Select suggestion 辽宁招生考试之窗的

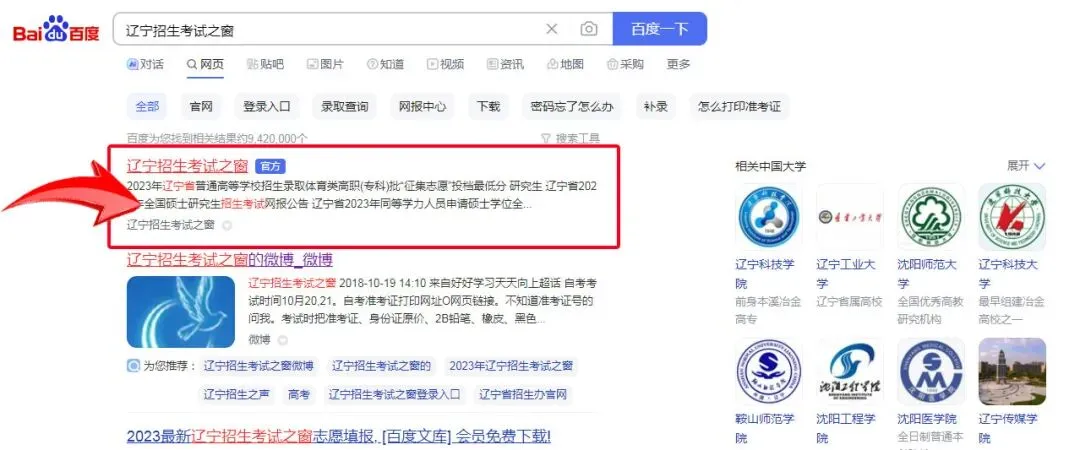tap(381, 366)
